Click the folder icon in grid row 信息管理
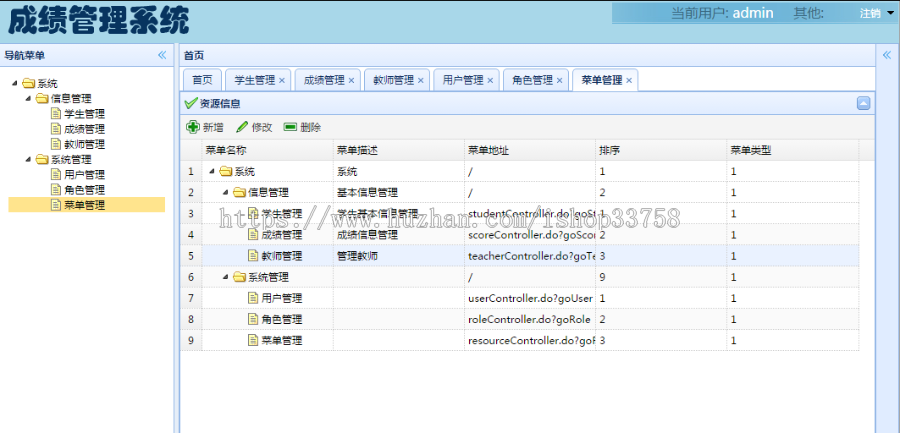Viewport: 900px width, 433px height. [239, 192]
